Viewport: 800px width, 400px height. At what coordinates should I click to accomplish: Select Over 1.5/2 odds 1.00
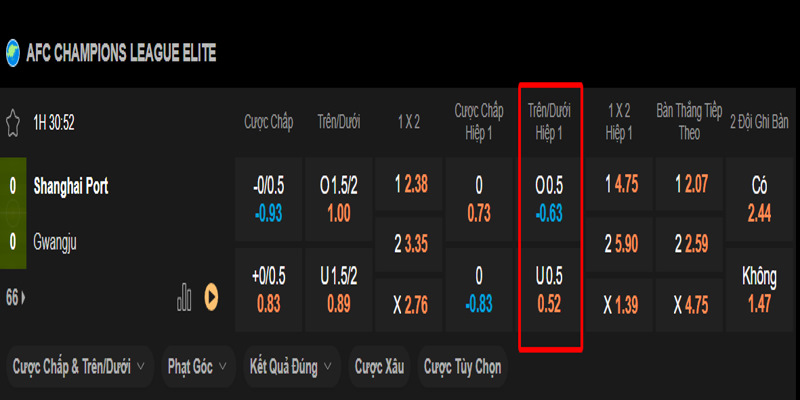point(339,199)
